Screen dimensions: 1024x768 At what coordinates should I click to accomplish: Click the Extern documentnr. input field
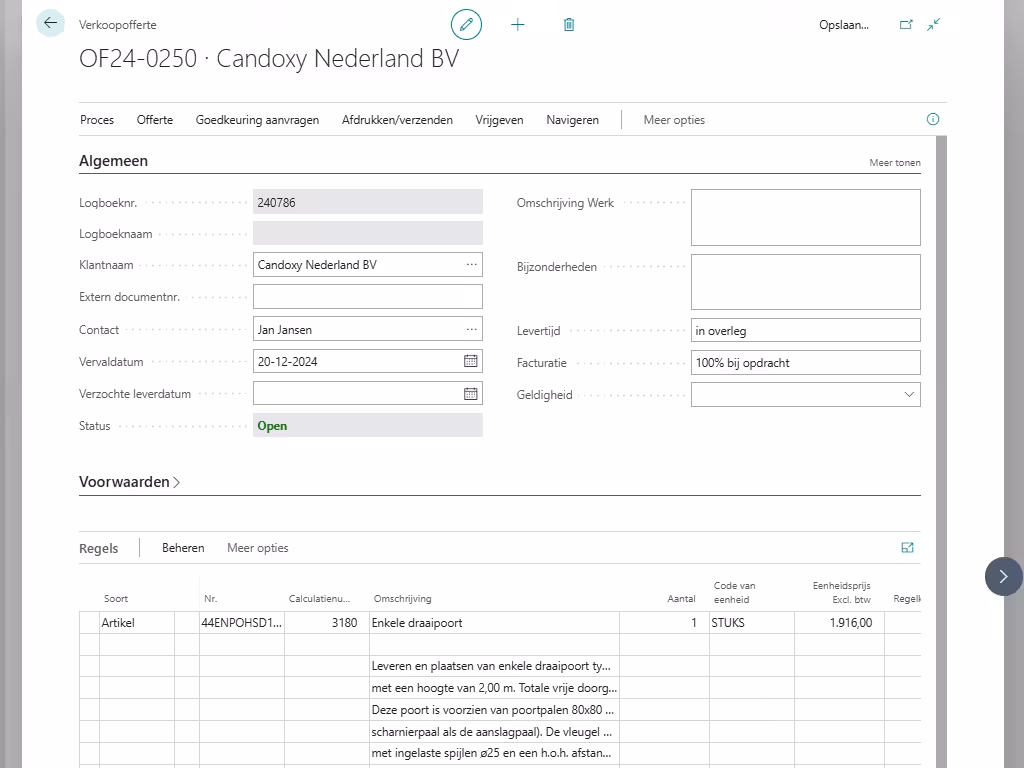tap(367, 297)
